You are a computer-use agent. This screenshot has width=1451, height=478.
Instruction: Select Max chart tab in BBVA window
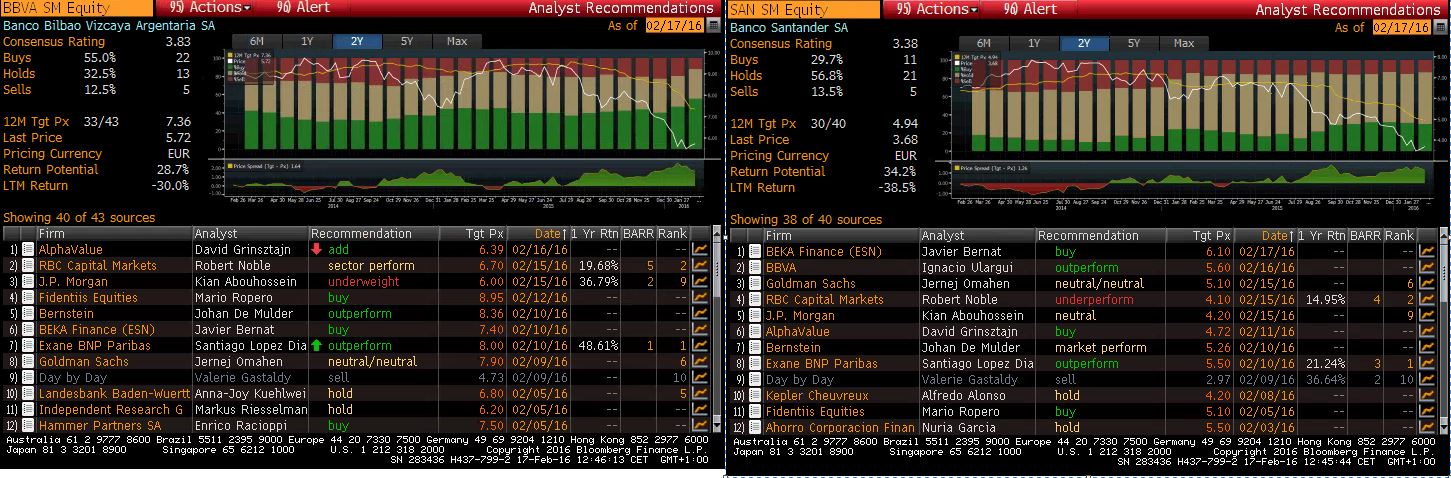pyautogui.click(x=457, y=41)
